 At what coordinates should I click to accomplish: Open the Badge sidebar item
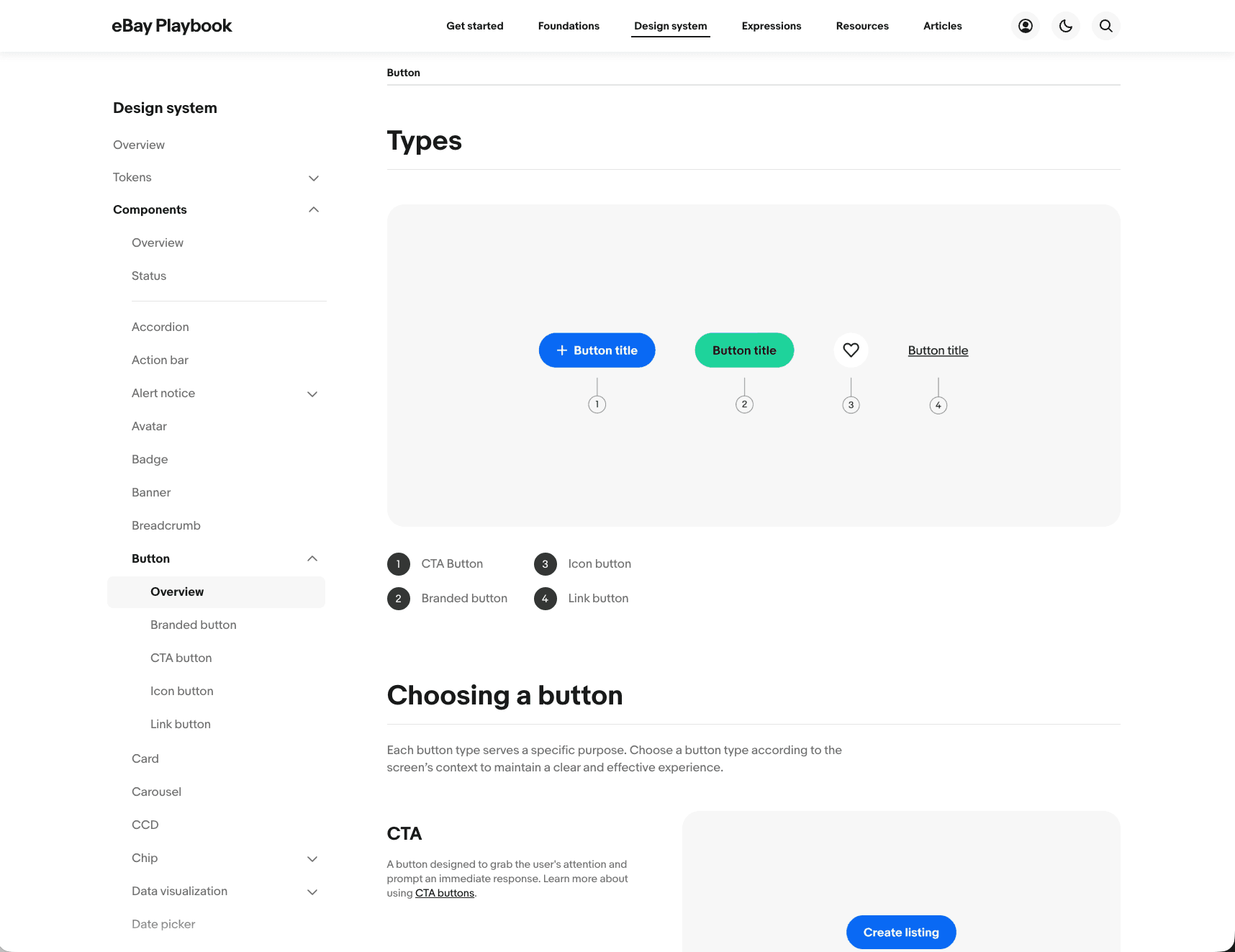point(150,459)
